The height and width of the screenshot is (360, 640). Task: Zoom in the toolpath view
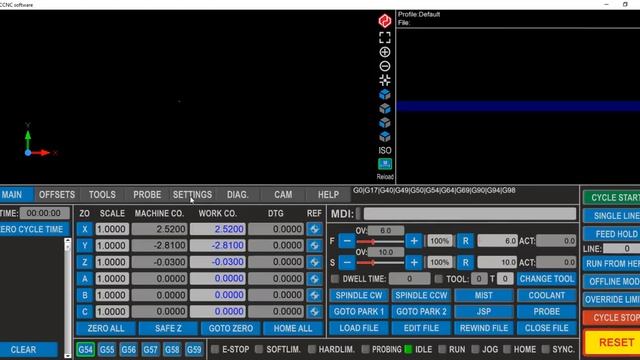tap(384, 52)
